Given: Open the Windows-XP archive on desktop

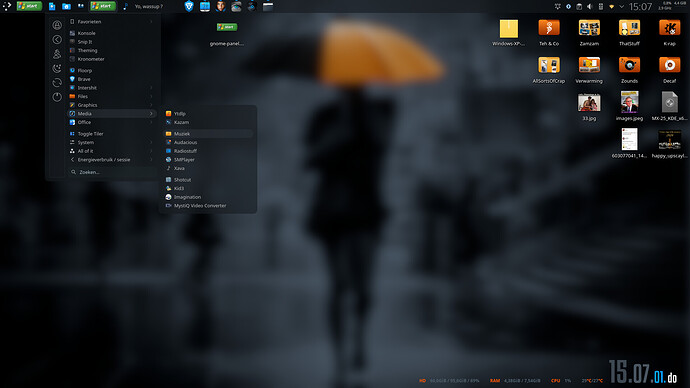Looking at the screenshot, I should pyautogui.click(x=508, y=33).
